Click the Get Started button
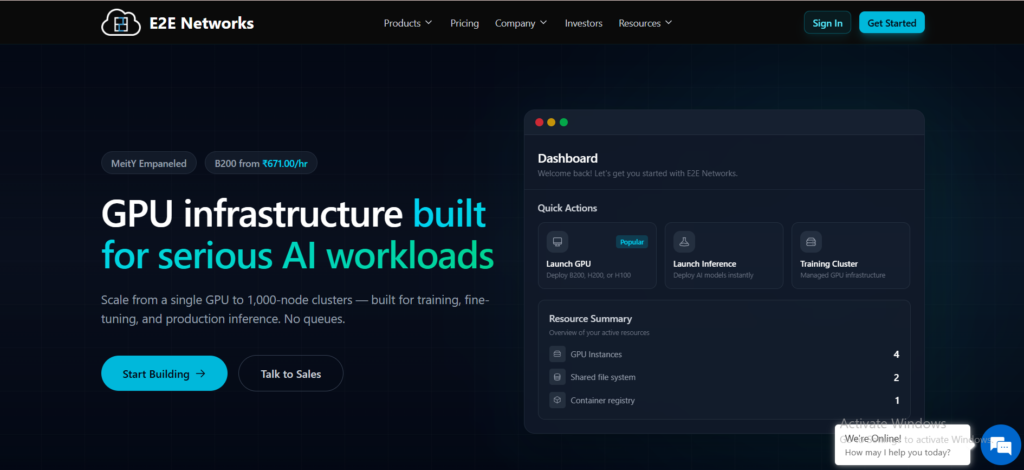The height and width of the screenshot is (470, 1024). 891,23
